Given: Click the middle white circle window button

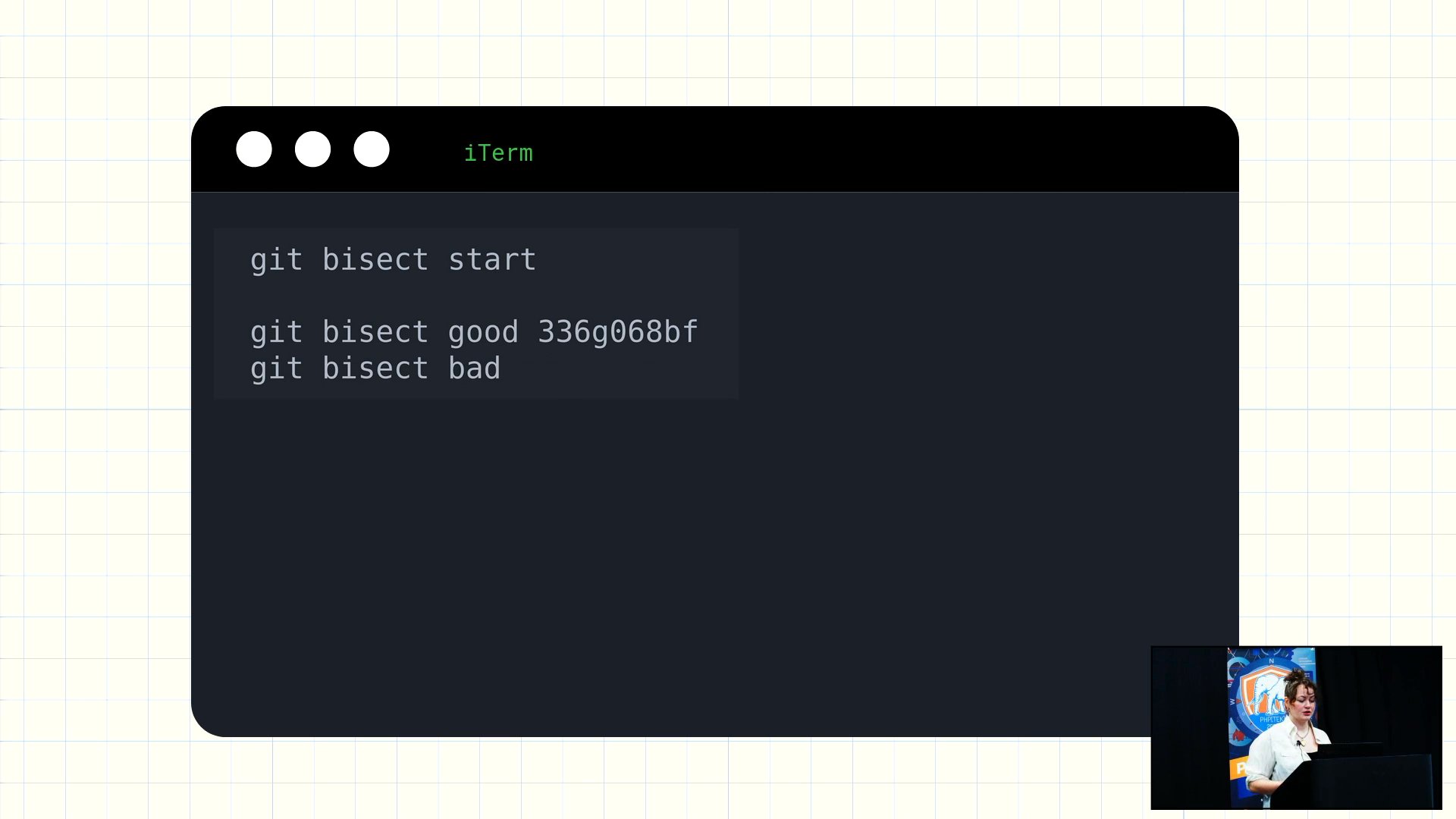Looking at the screenshot, I should (x=312, y=149).
